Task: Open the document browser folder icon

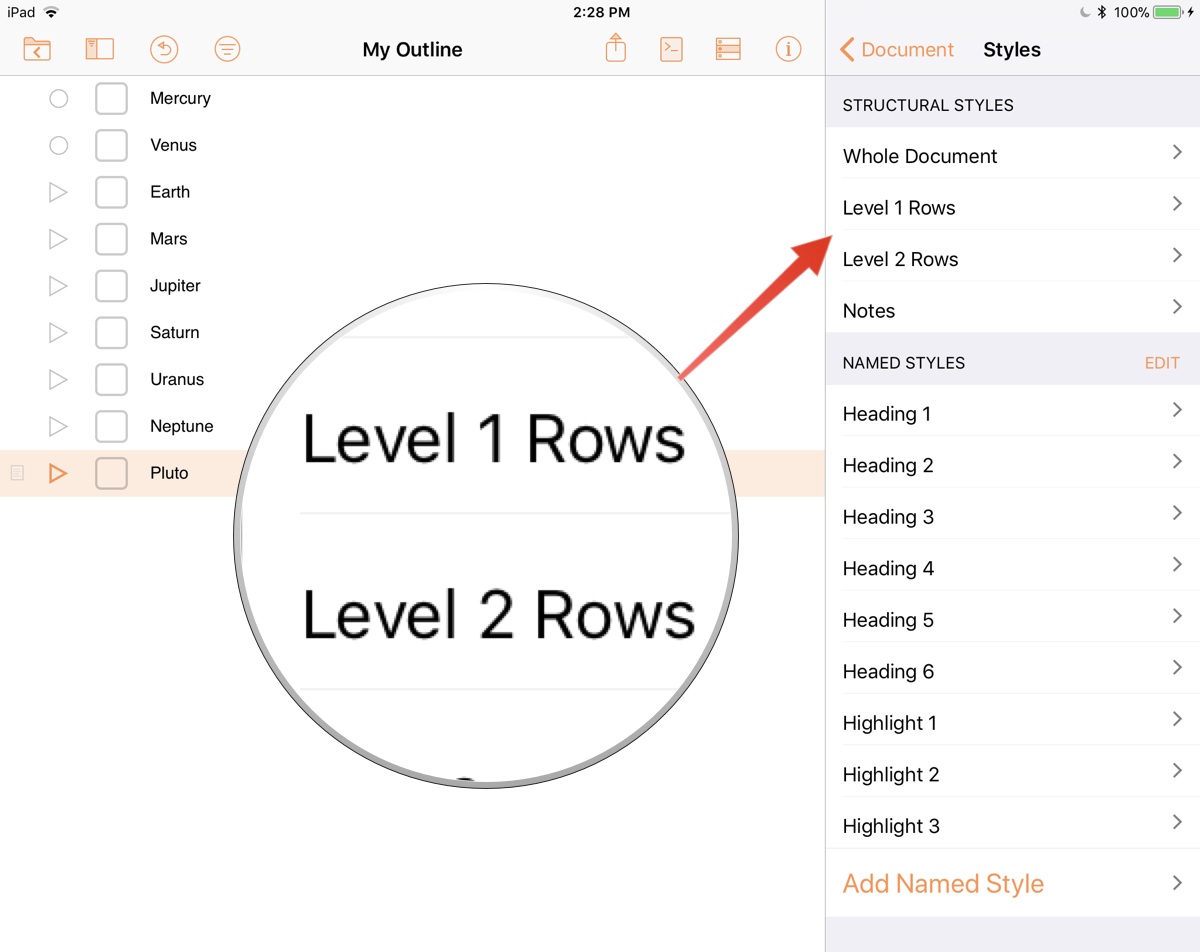Action: pos(37,49)
